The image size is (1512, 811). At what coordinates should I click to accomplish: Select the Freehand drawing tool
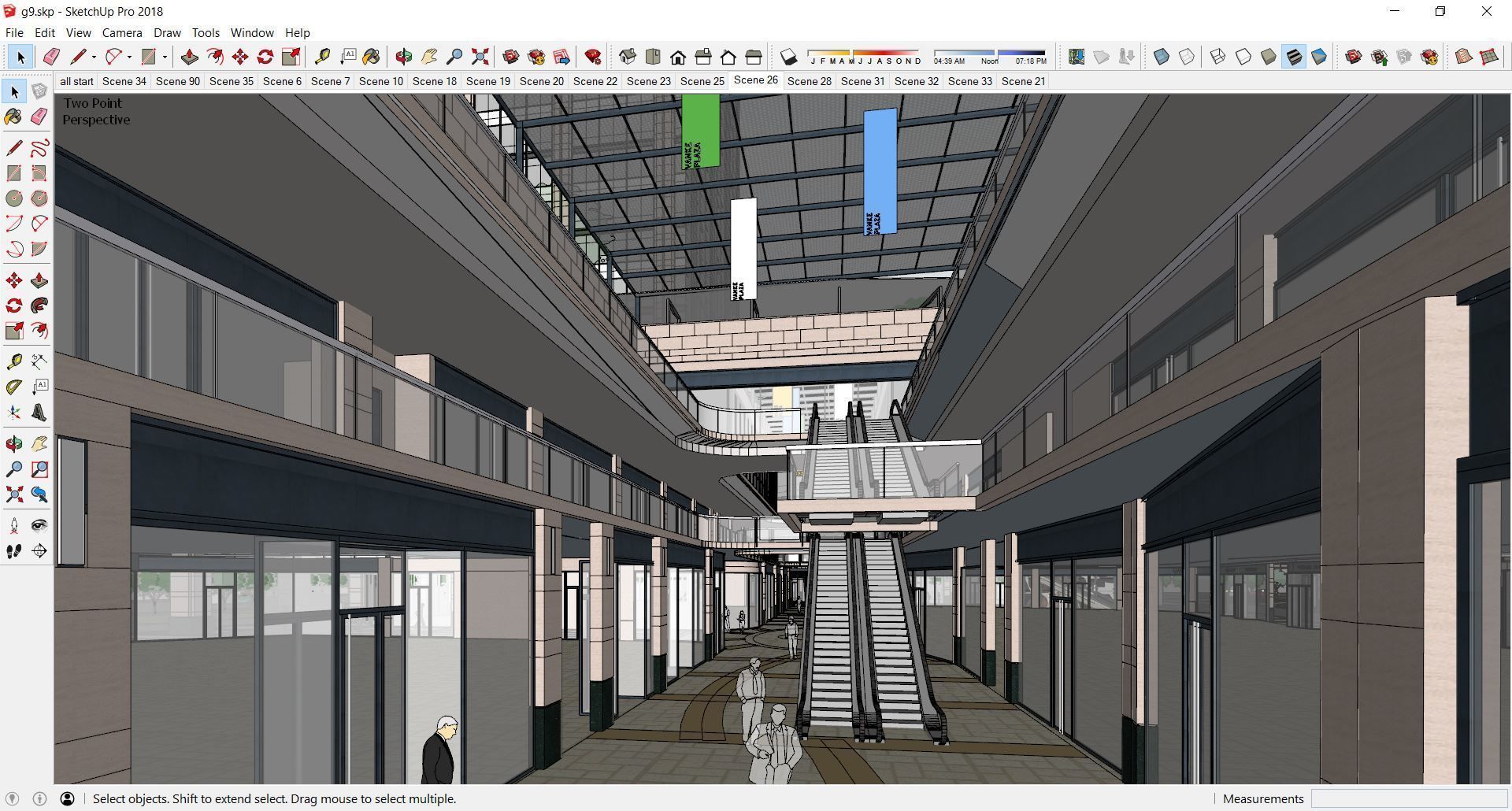tap(39, 148)
